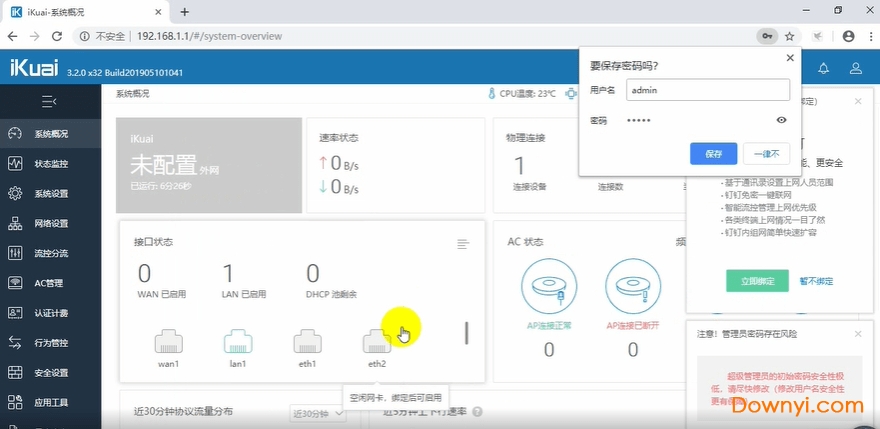The width and height of the screenshot is (880, 429).
Task: Click the 立即绑定 button
Action: pos(757,281)
